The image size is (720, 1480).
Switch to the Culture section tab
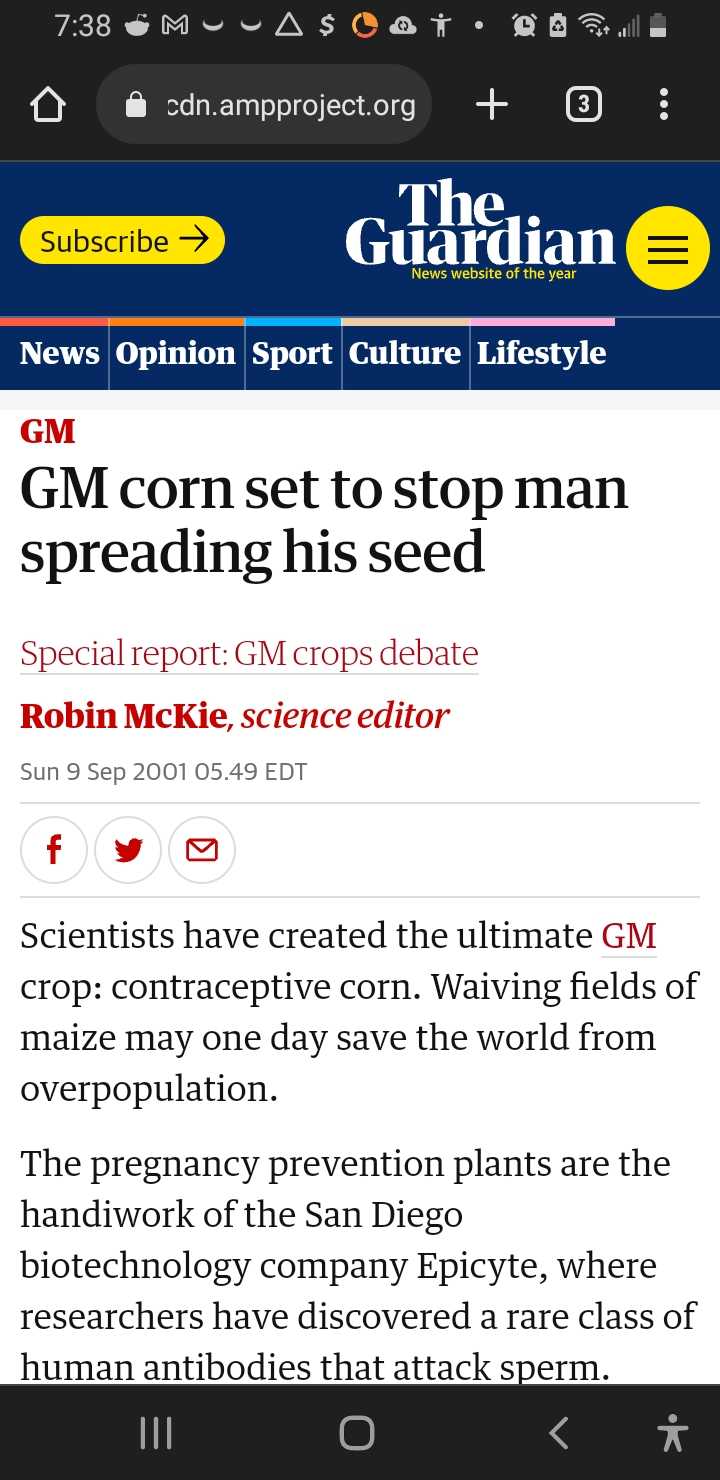click(x=405, y=353)
